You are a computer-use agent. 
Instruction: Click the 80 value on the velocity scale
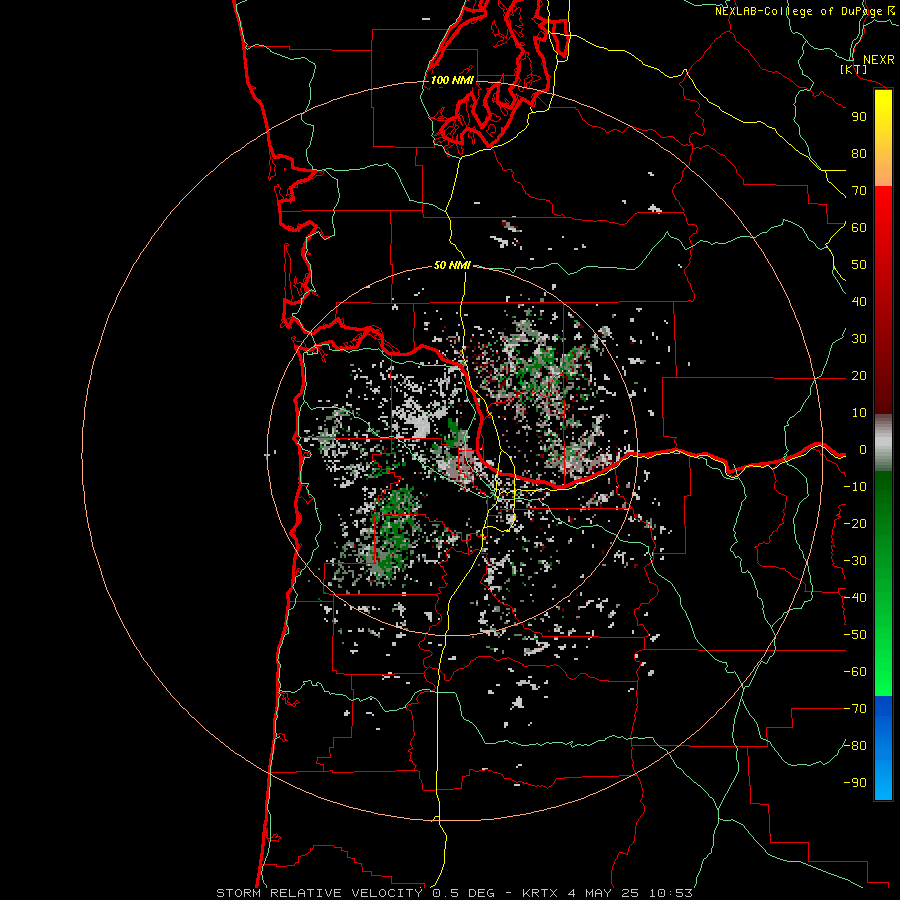tap(859, 154)
